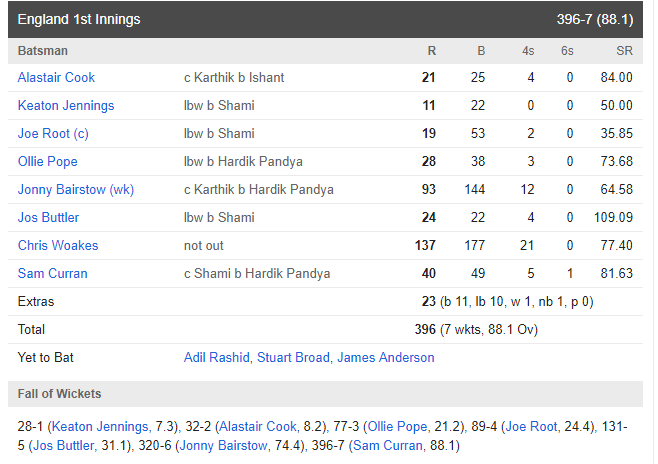Click the SR column header
Screen dimensions: 658x464
coord(623,50)
